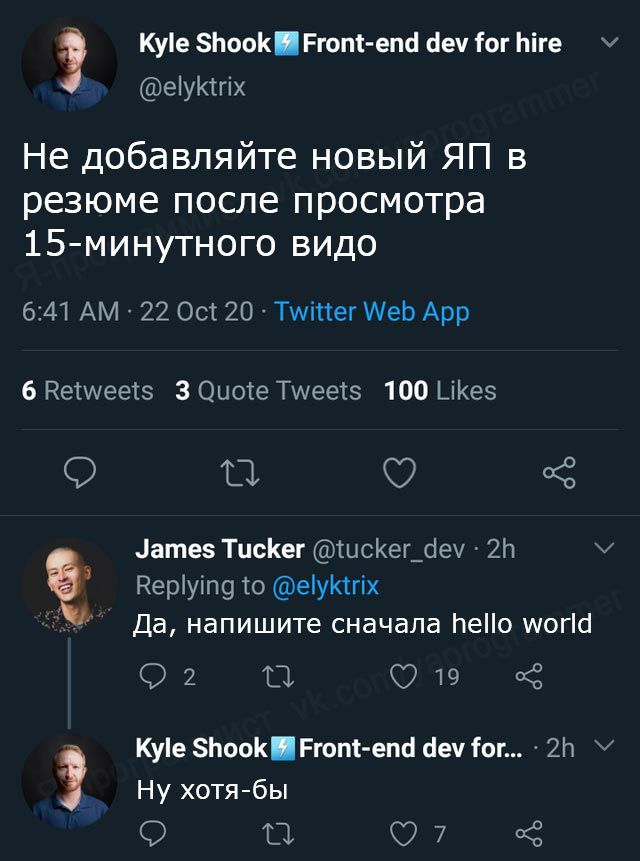Share James Tucker's reply

pos(528,677)
